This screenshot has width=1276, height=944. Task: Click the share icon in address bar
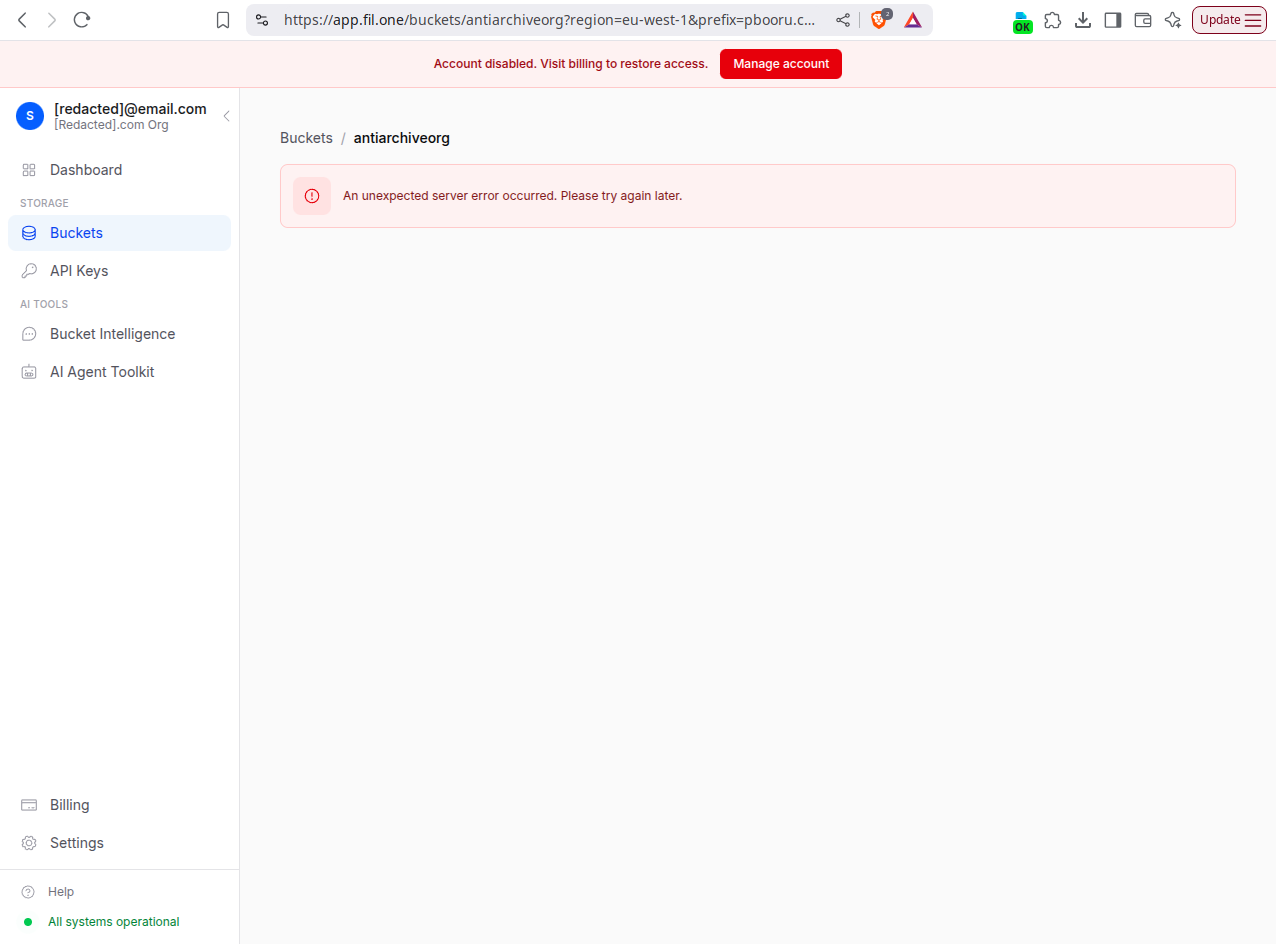(843, 20)
